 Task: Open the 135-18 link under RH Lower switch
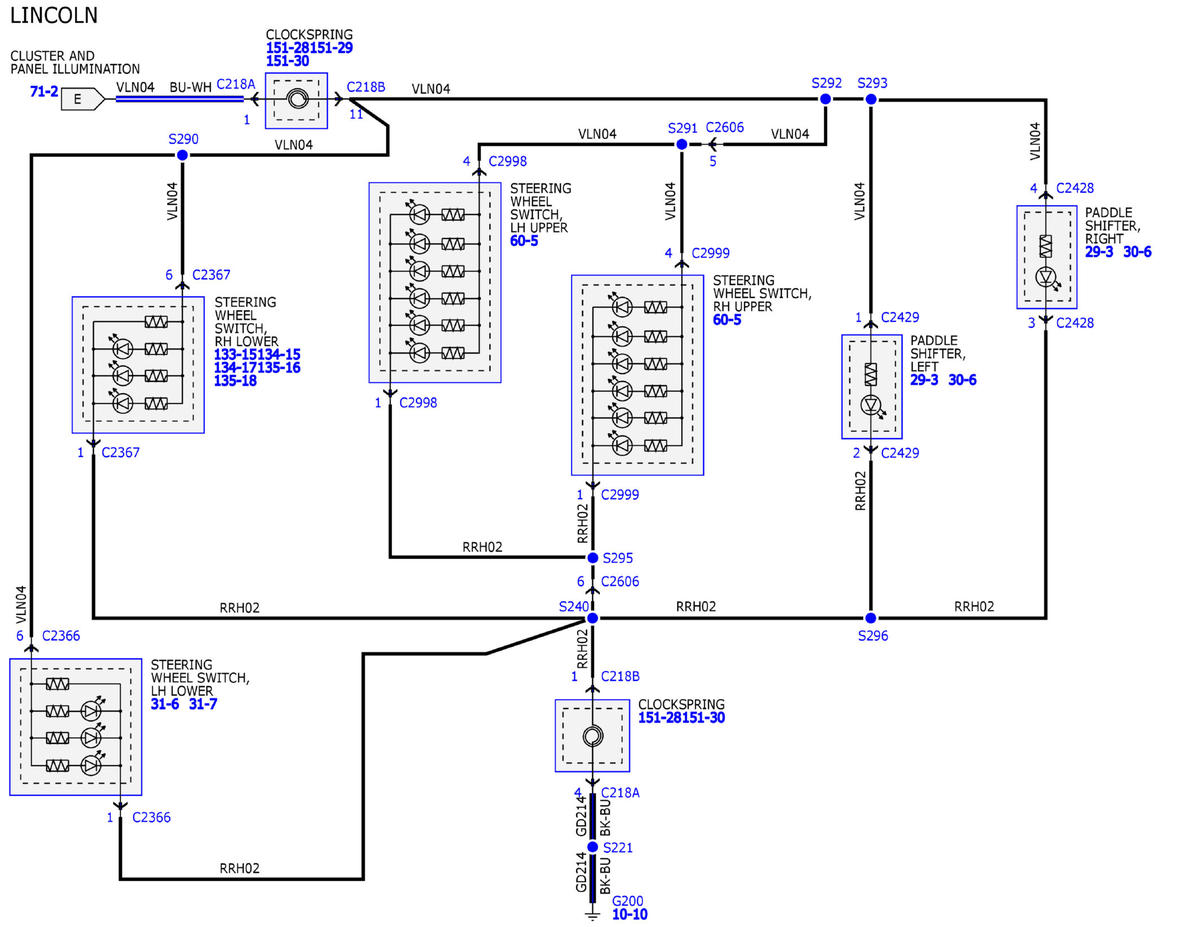pos(236,381)
